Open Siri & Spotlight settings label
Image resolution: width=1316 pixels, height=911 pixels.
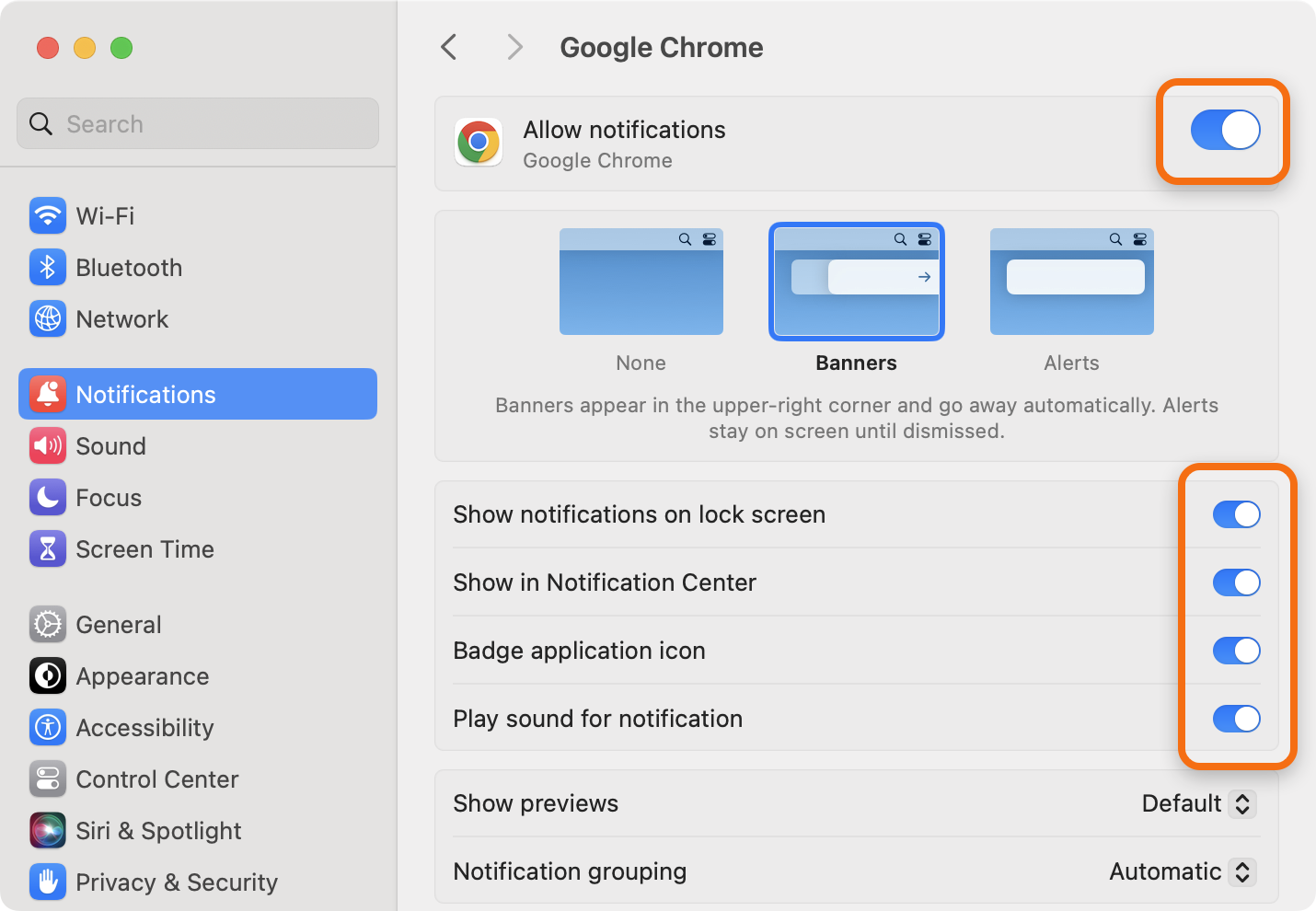159,831
